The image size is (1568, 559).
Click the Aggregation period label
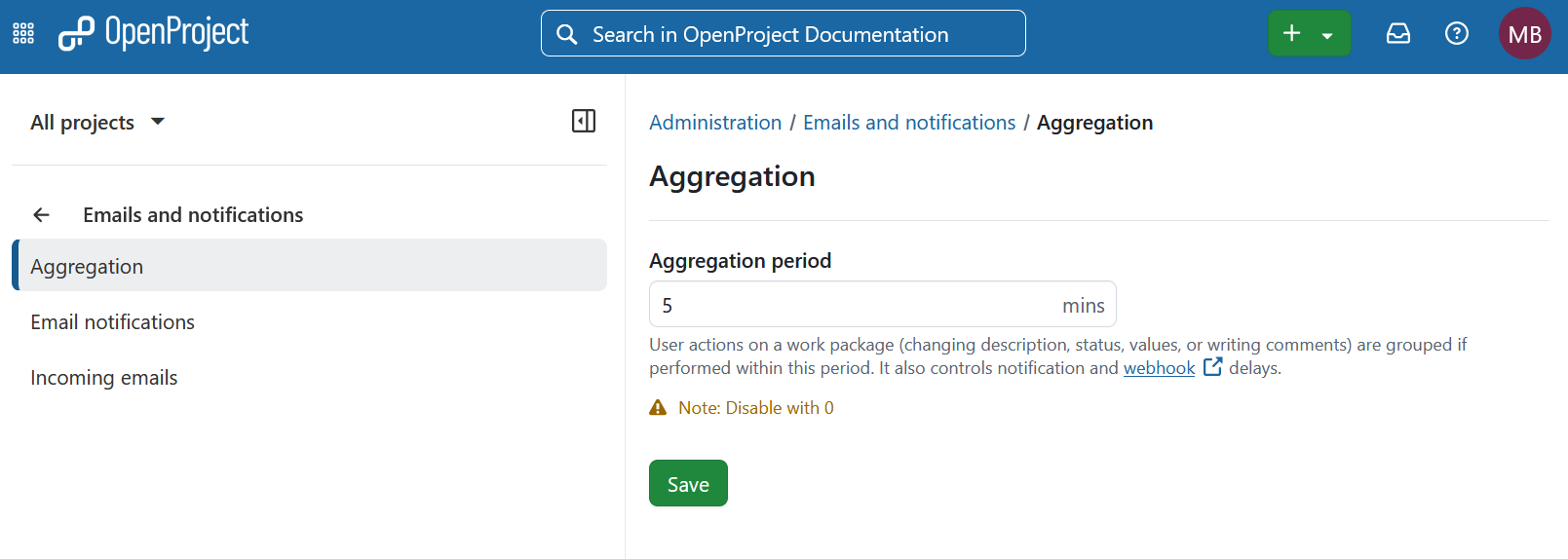[740, 261]
